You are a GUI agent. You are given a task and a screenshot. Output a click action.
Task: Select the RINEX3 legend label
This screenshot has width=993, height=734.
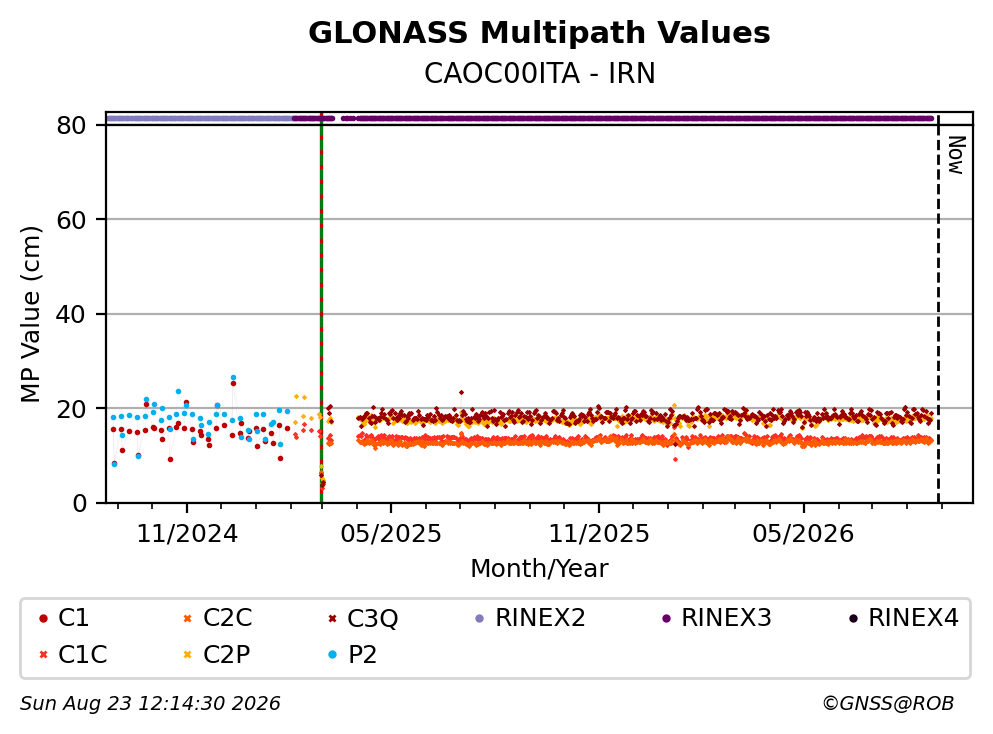pos(726,617)
